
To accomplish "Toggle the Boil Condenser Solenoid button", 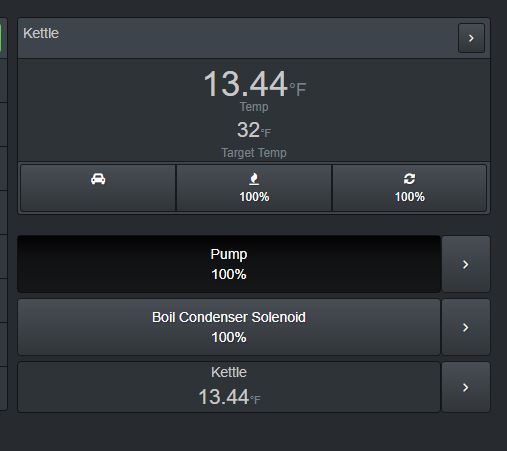I will 229,327.
